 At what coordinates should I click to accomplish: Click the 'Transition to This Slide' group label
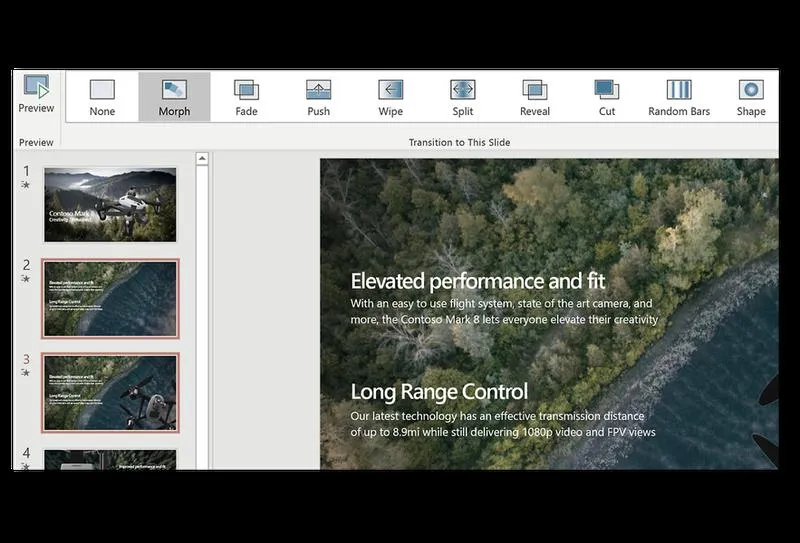click(459, 142)
